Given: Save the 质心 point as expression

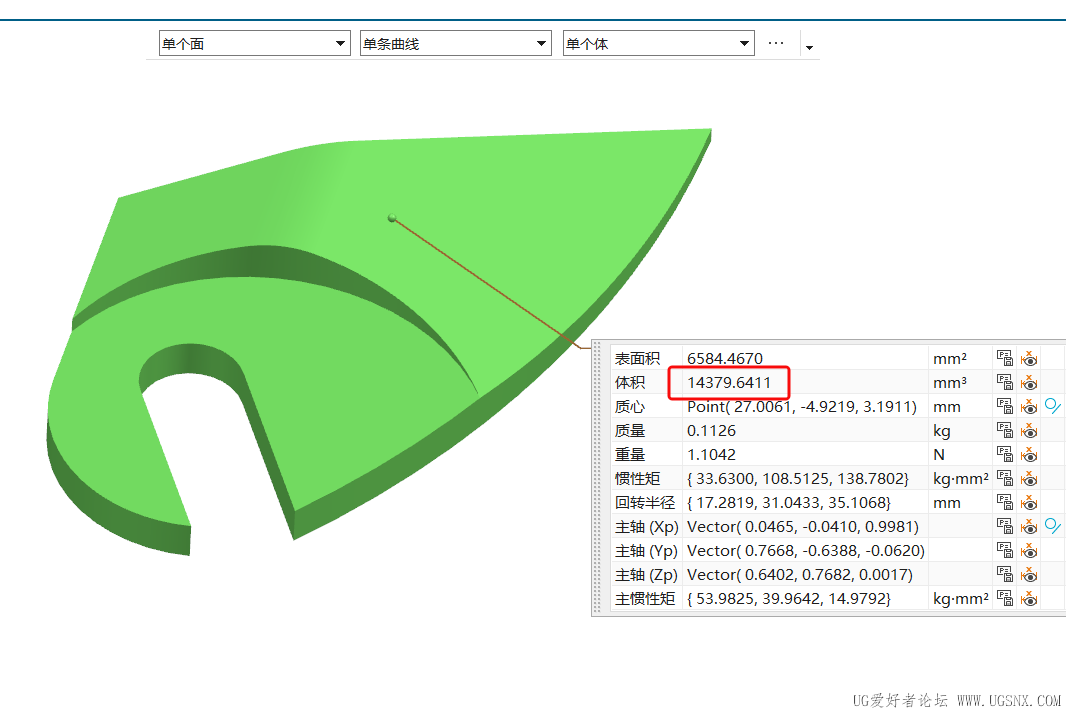Looking at the screenshot, I should tap(1004, 406).
